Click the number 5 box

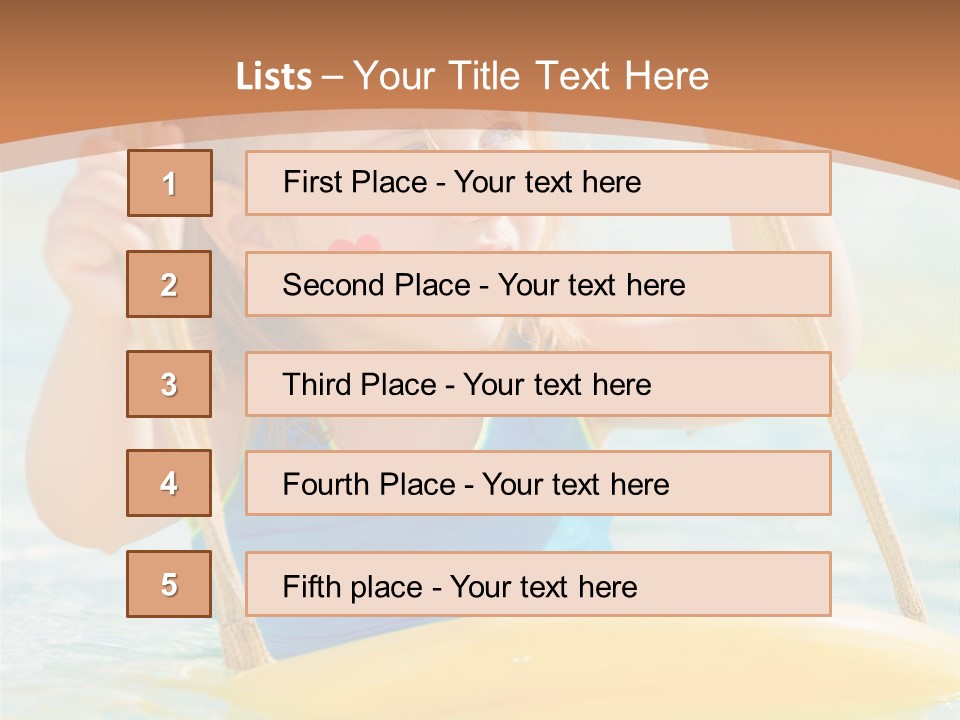(x=169, y=584)
